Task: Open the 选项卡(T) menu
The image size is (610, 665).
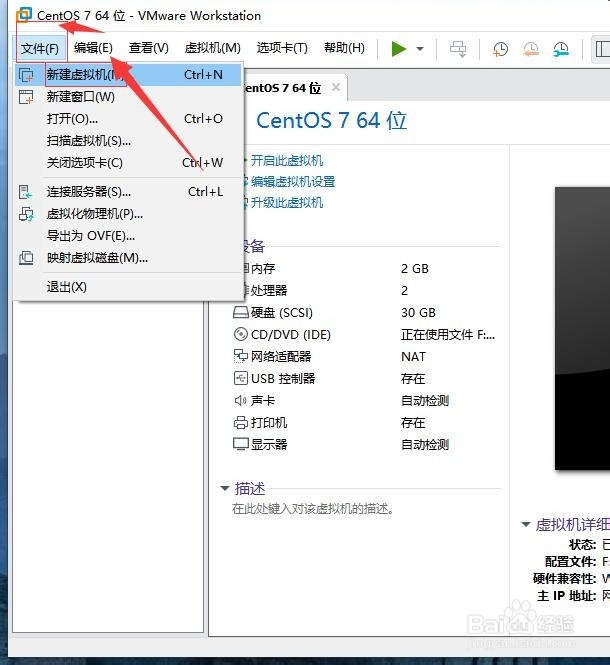Action: (x=282, y=48)
